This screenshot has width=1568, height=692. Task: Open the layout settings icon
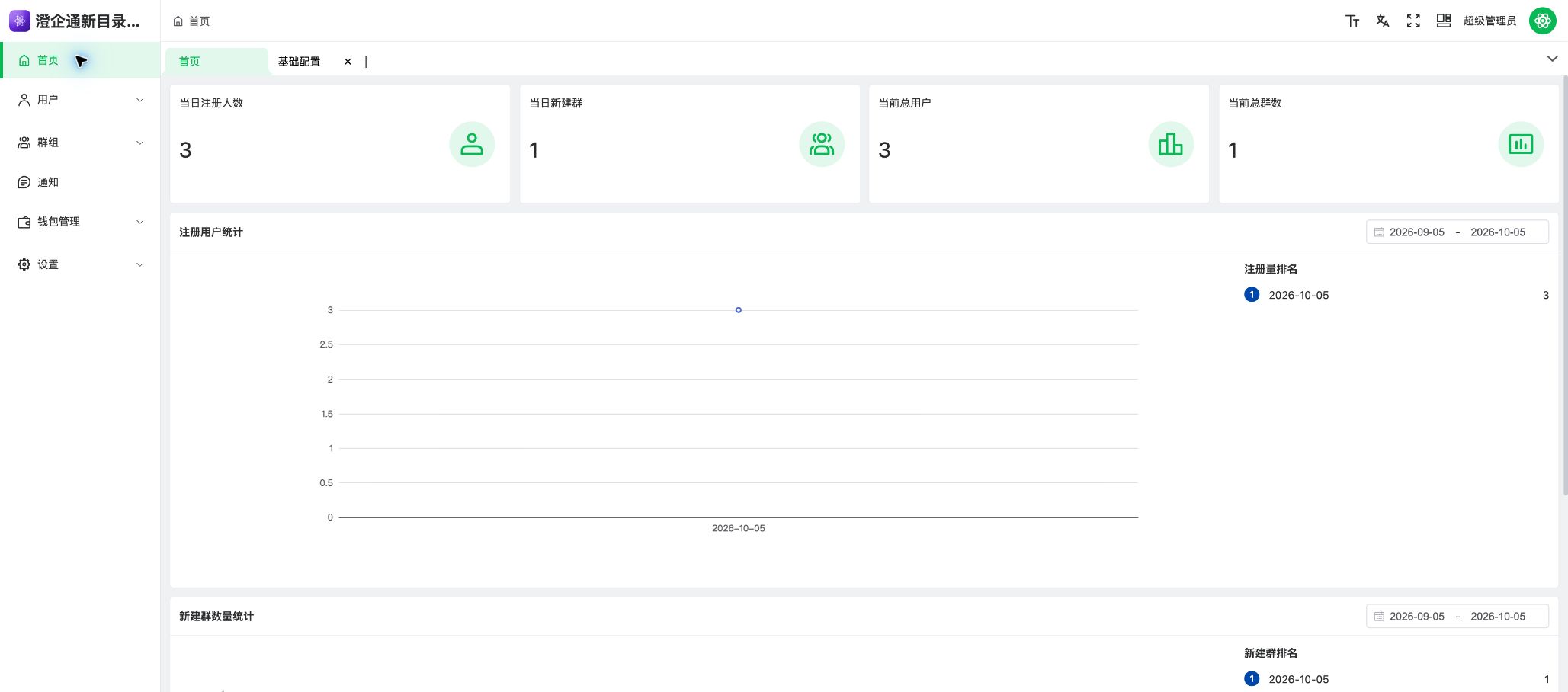pos(1444,21)
